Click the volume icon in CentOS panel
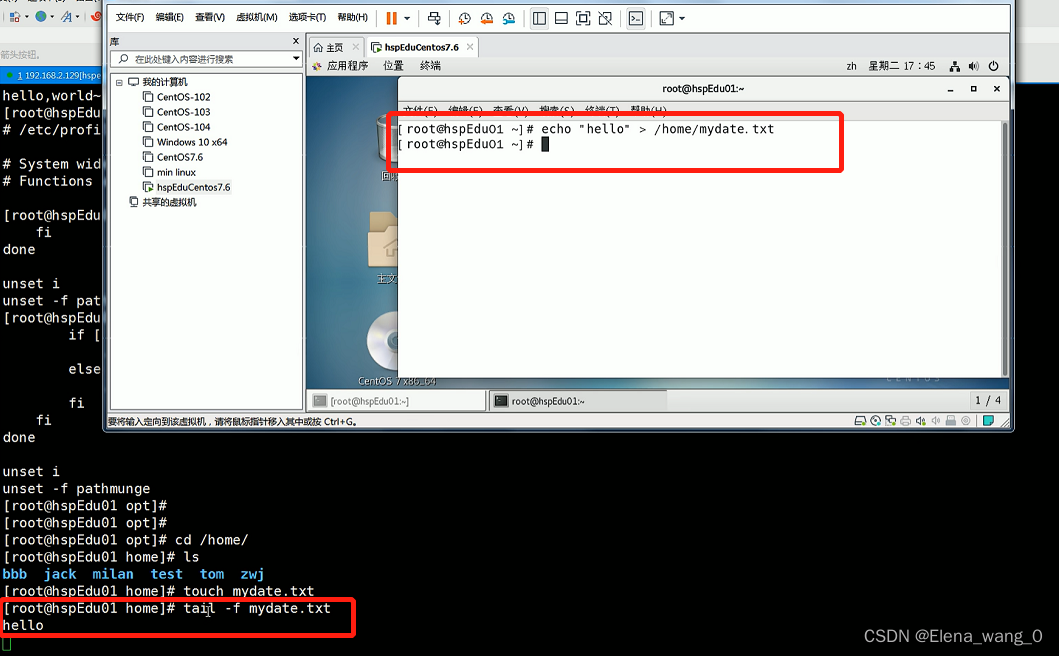The height and width of the screenshot is (656, 1059). [x=973, y=66]
